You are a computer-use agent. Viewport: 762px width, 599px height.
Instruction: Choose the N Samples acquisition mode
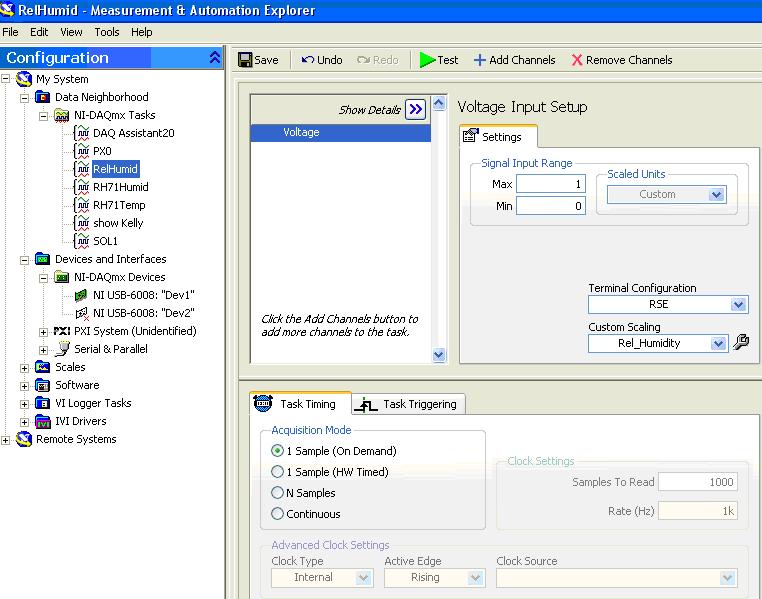[x=278, y=493]
